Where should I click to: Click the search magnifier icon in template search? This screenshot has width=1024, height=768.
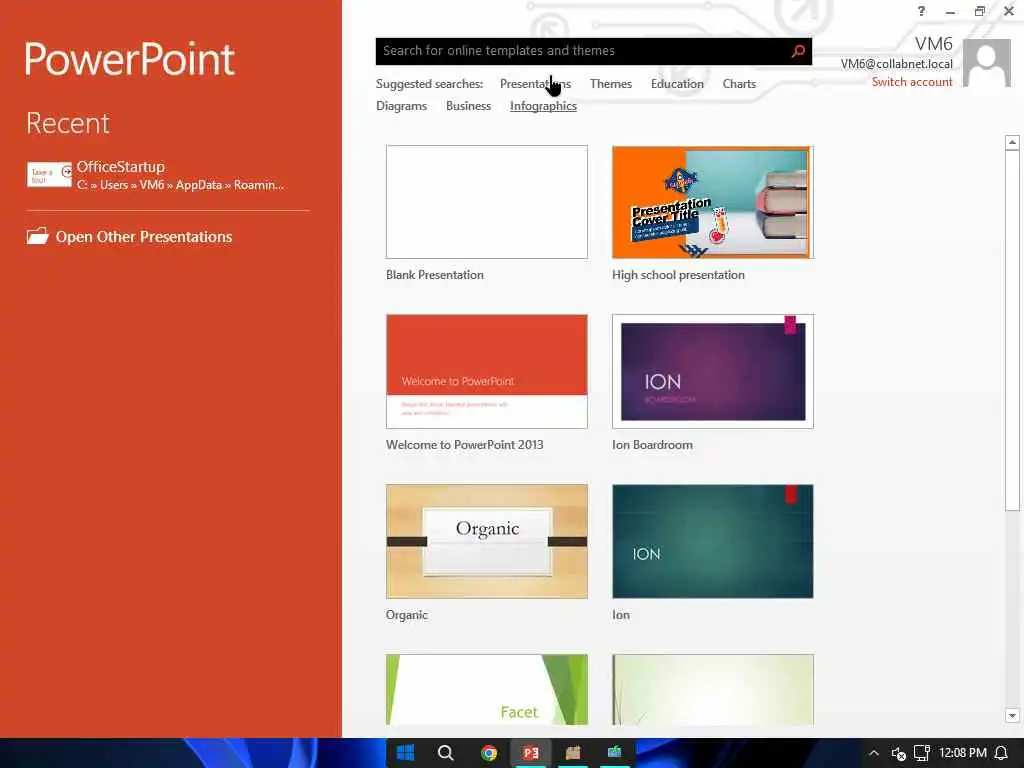(797, 51)
